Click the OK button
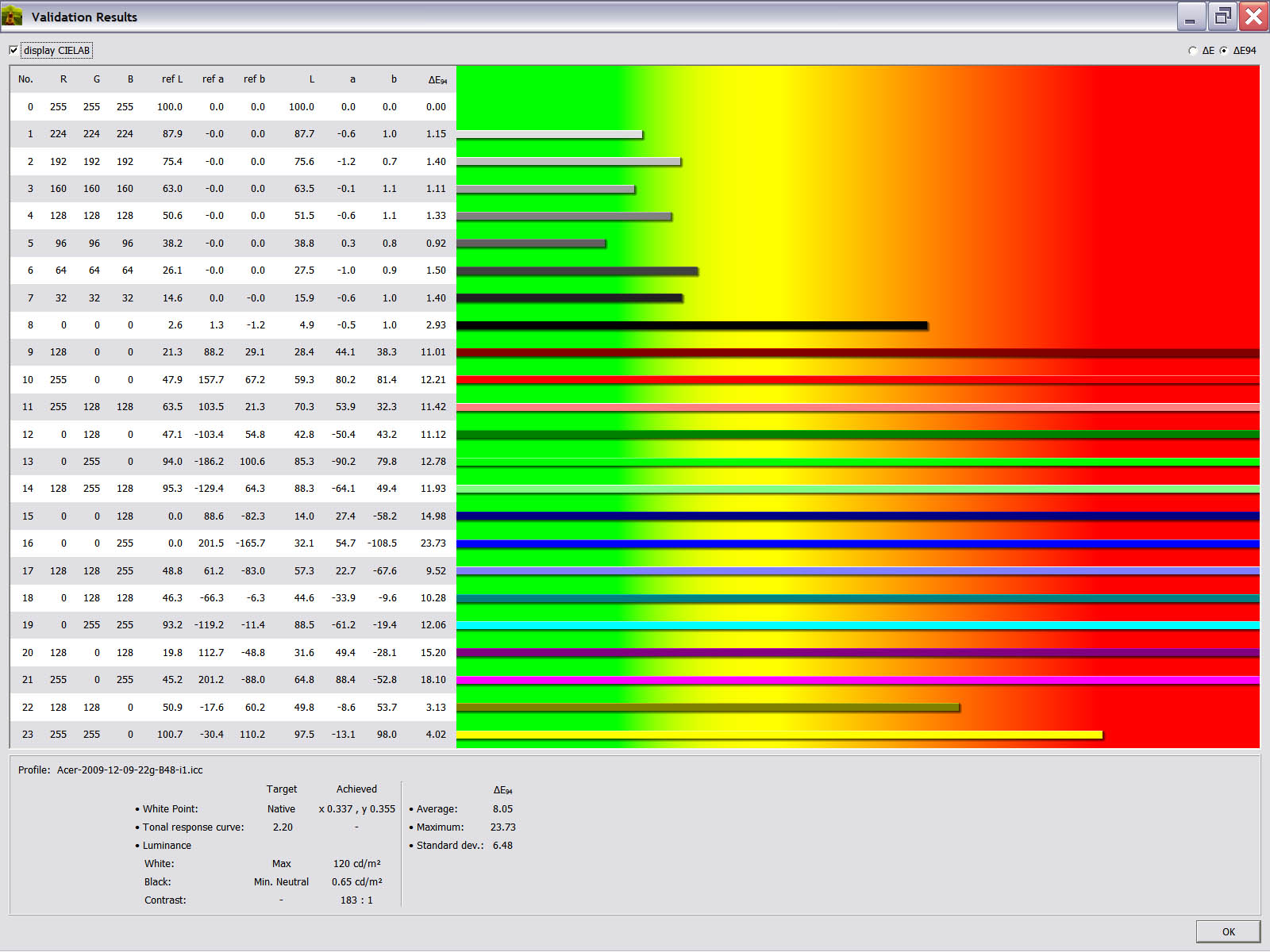The image size is (1270, 952). coord(1227,931)
